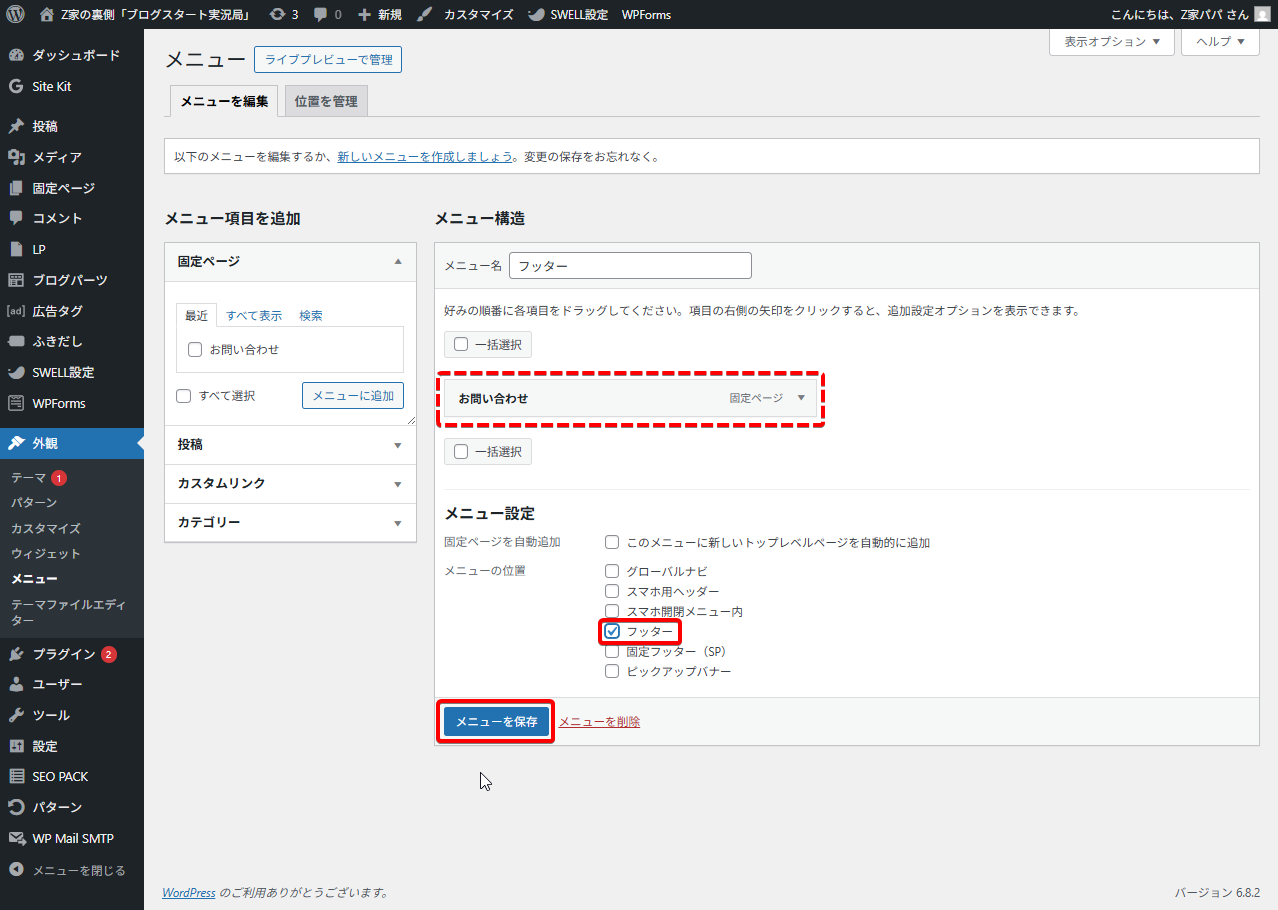This screenshot has width=1278, height=910.
Task: Click the メニューを保存 button
Action: 496,722
